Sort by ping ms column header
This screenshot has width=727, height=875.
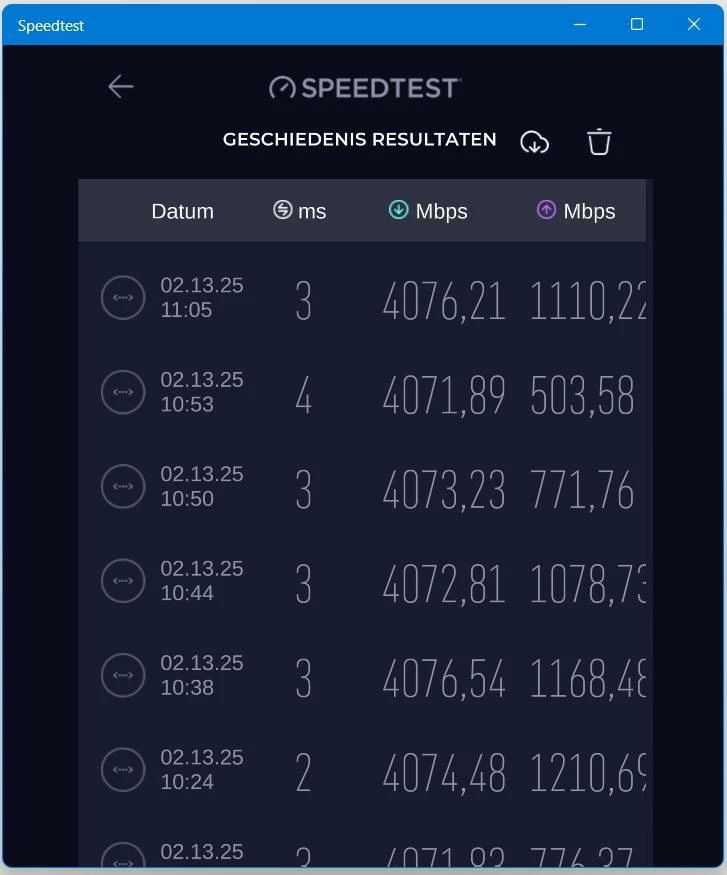[300, 211]
